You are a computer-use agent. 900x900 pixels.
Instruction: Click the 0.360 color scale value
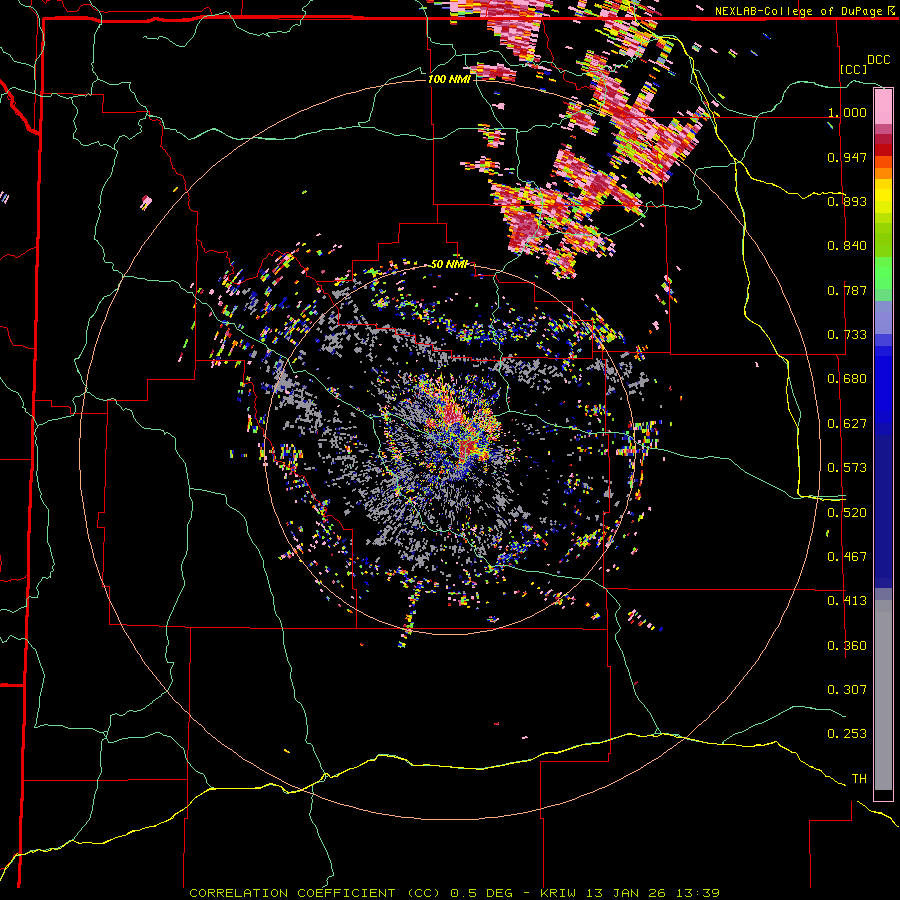(x=847, y=646)
